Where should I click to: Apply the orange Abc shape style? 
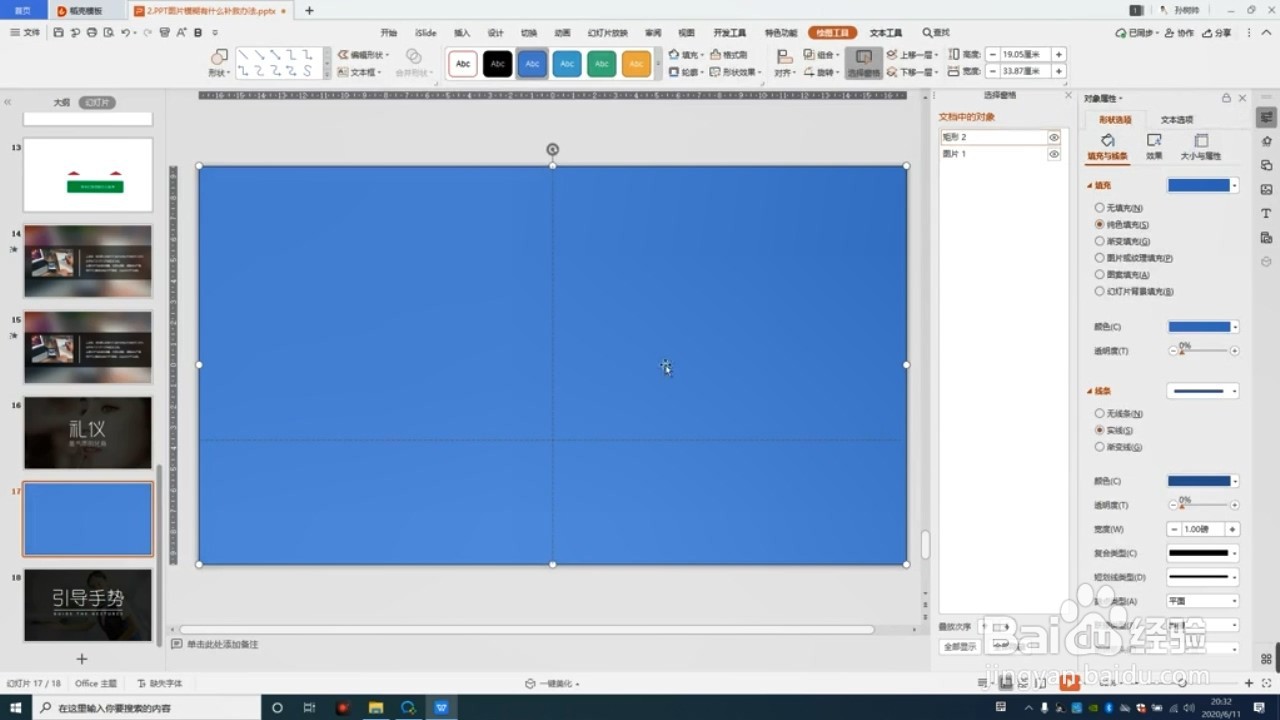tap(636, 64)
